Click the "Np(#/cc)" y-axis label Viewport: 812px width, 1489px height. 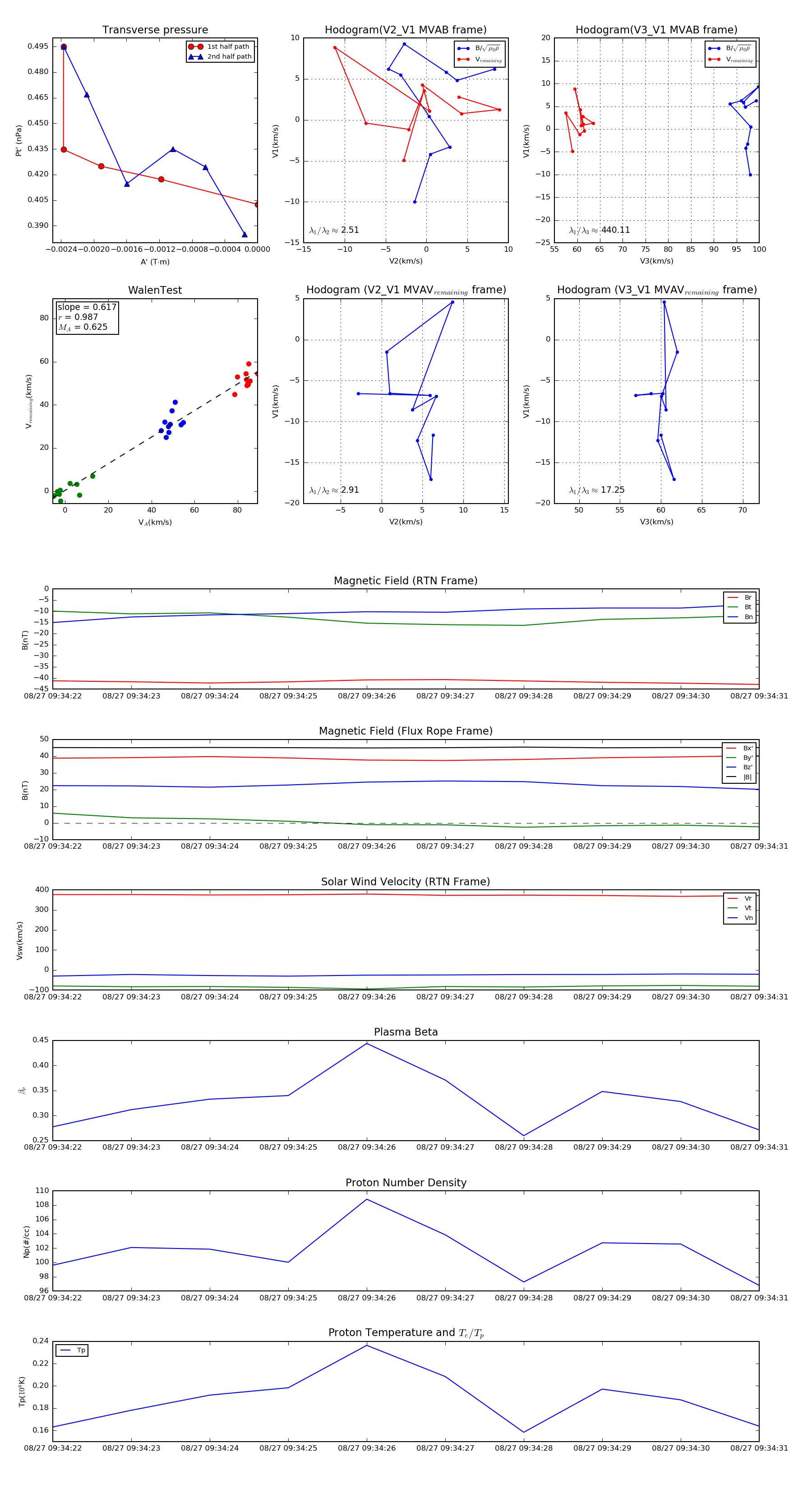point(26,1242)
